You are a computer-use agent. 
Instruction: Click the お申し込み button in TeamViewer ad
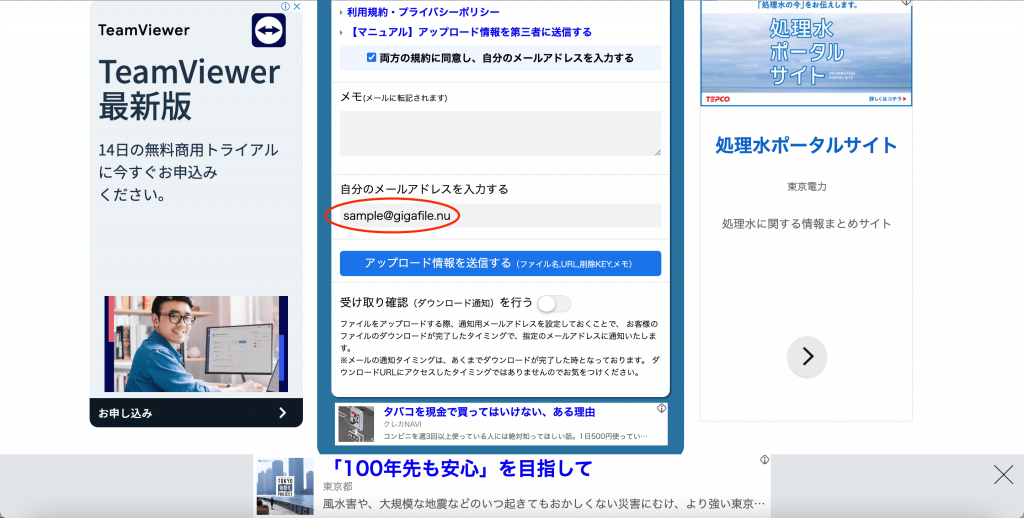(196, 413)
